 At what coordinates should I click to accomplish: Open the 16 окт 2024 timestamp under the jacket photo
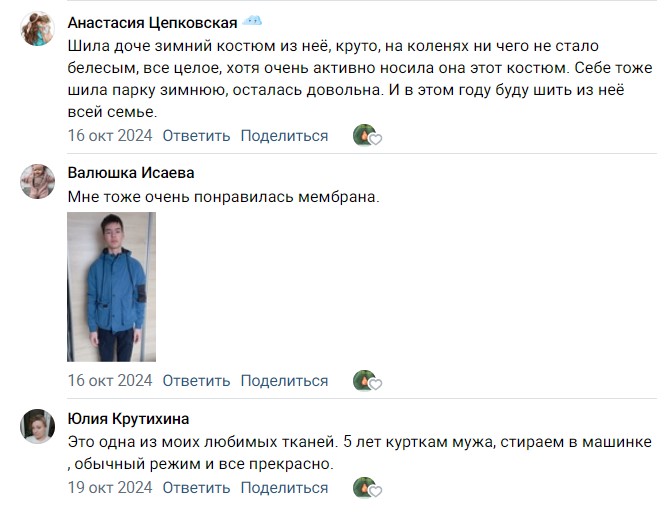click(110, 381)
